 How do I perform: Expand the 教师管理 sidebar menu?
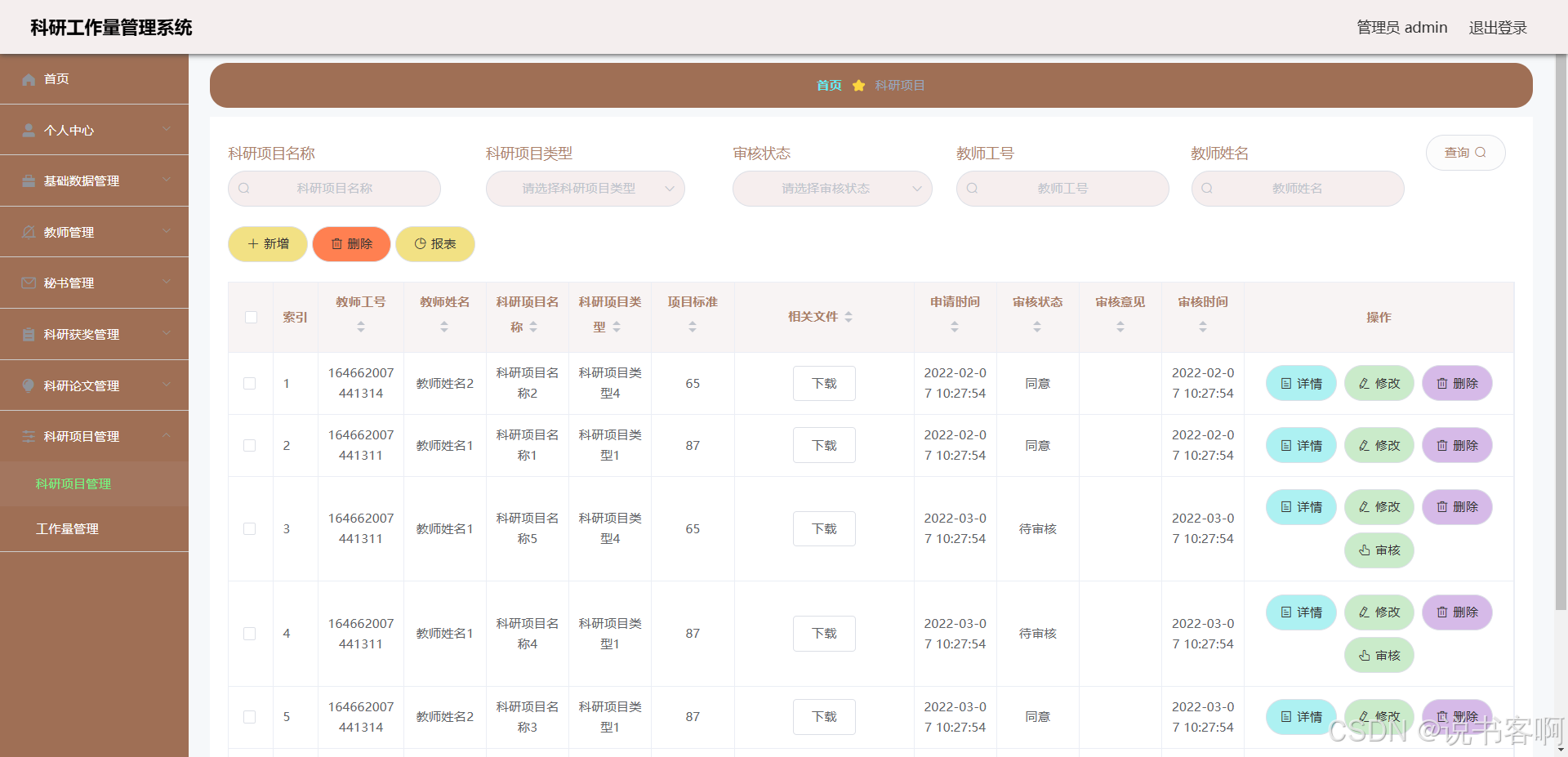[x=94, y=232]
